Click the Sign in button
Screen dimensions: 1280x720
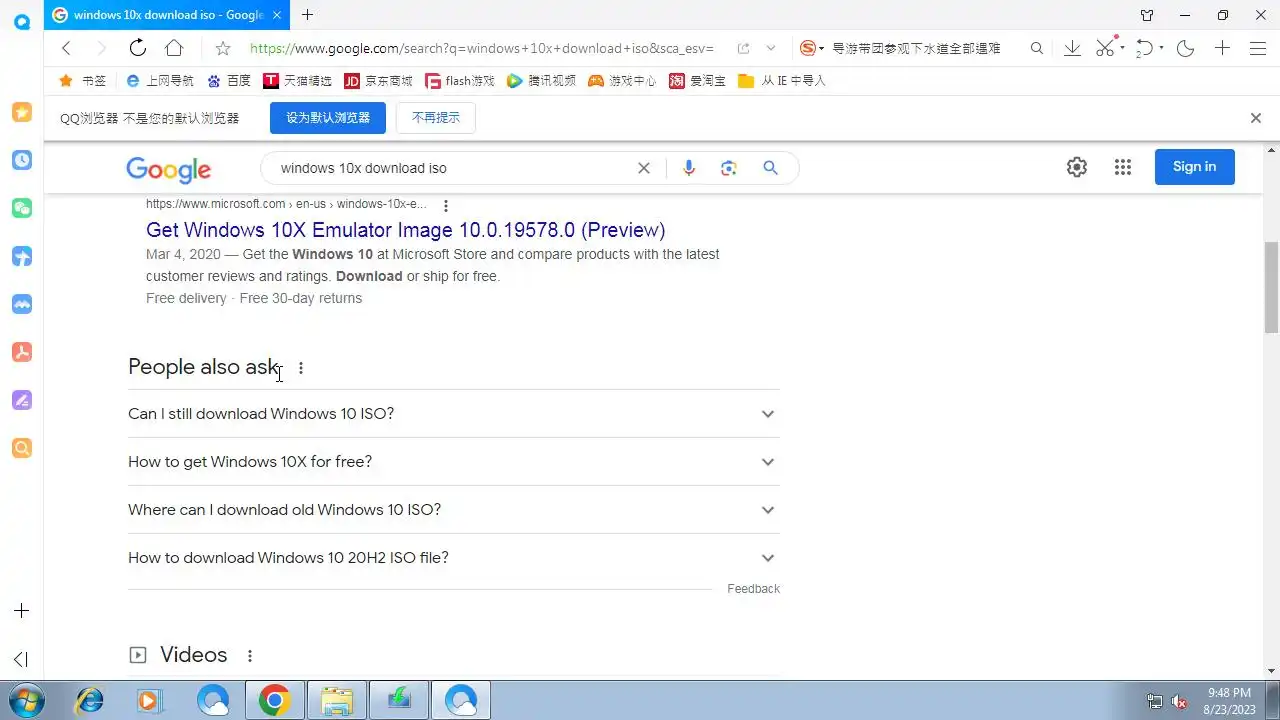(1195, 167)
